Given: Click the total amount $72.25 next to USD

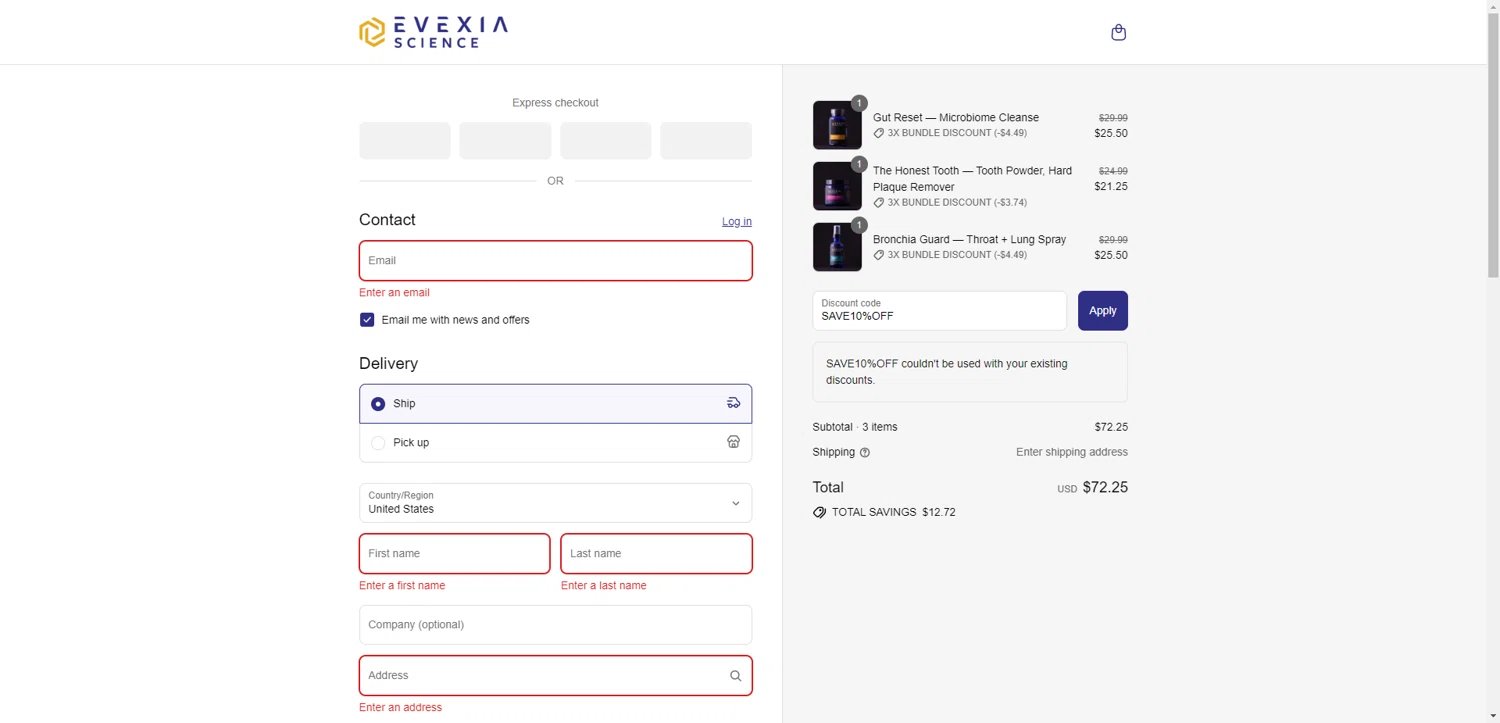Looking at the screenshot, I should (1105, 488).
